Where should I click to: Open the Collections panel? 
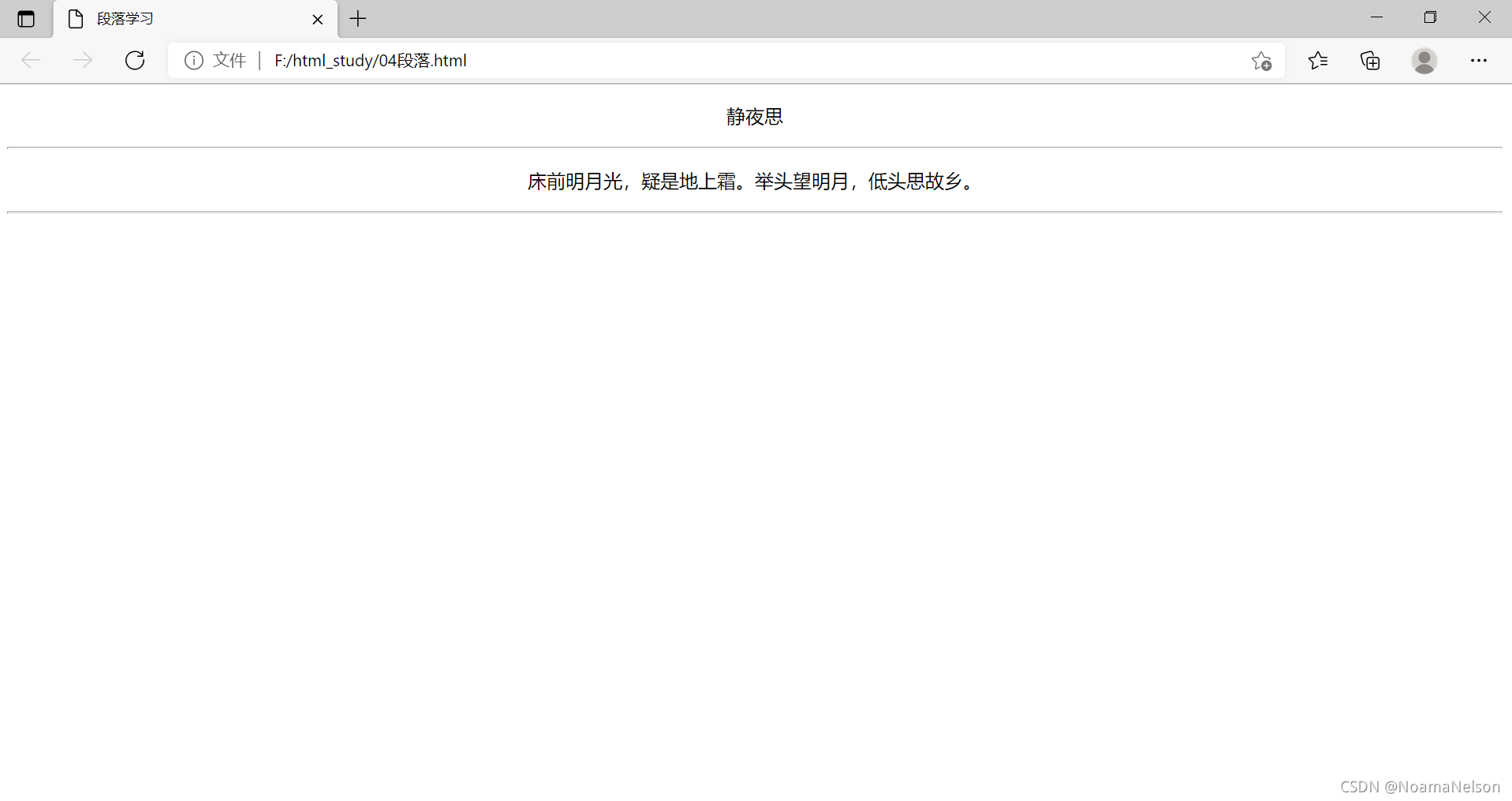pos(1370,61)
